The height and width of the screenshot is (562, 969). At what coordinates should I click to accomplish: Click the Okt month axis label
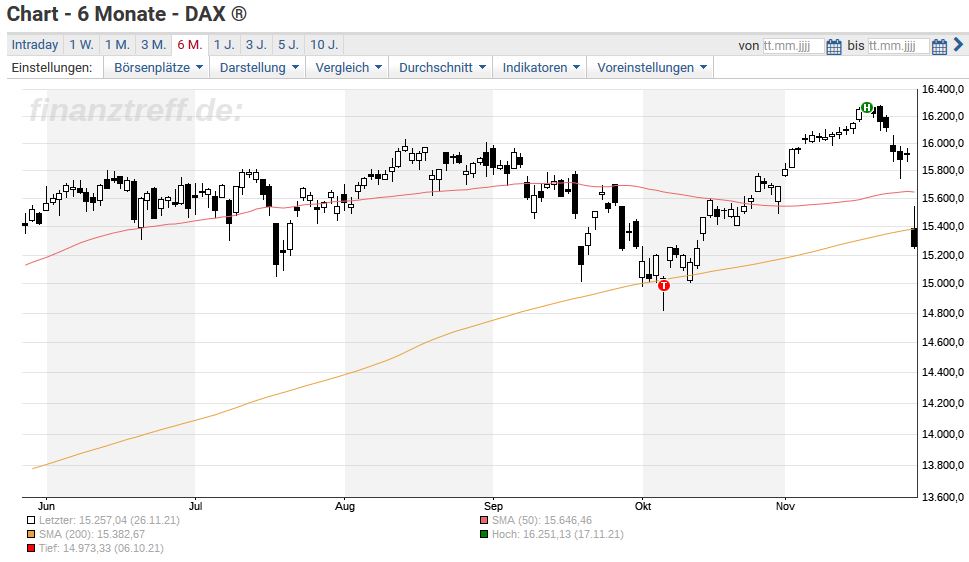coord(643,506)
